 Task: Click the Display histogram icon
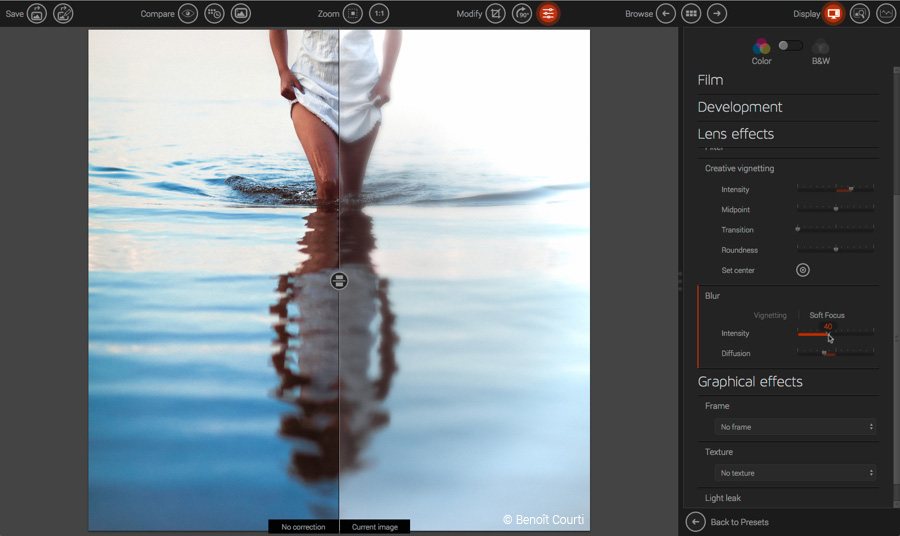click(x=886, y=13)
